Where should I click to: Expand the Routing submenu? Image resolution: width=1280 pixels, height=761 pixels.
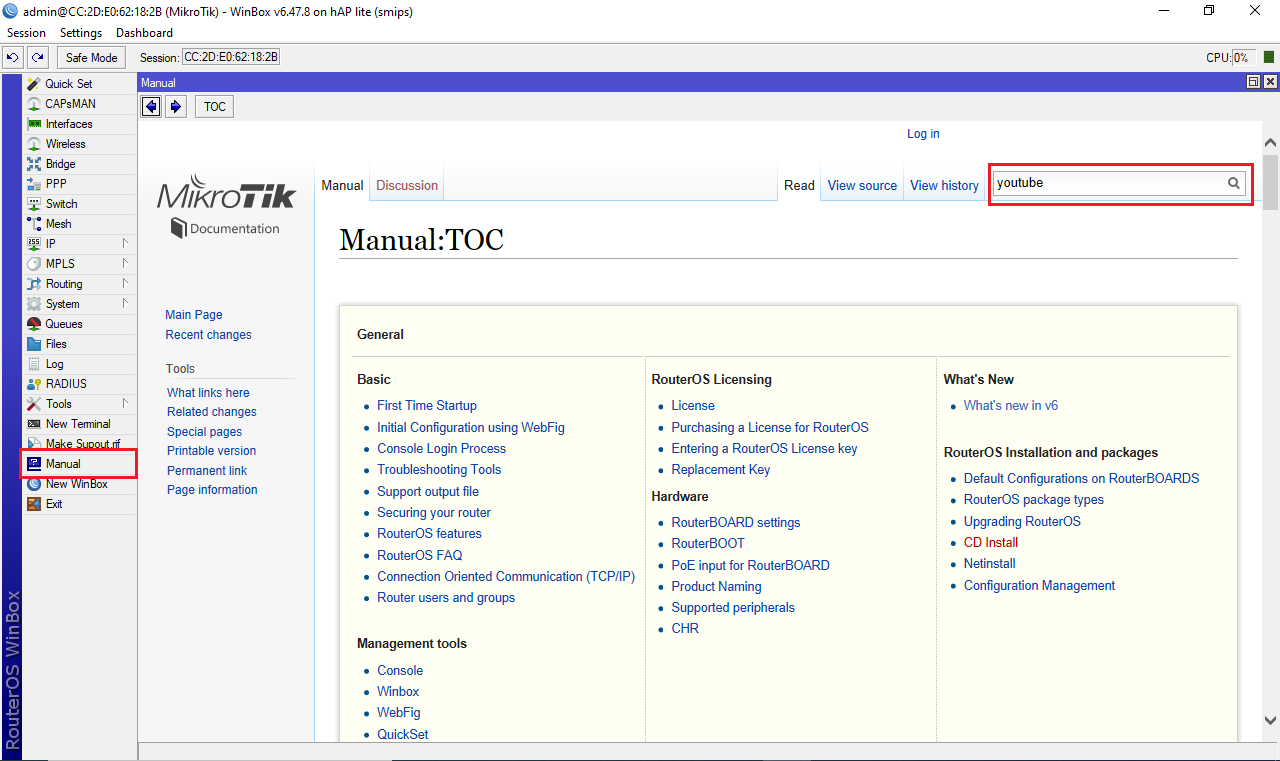[125, 284]
